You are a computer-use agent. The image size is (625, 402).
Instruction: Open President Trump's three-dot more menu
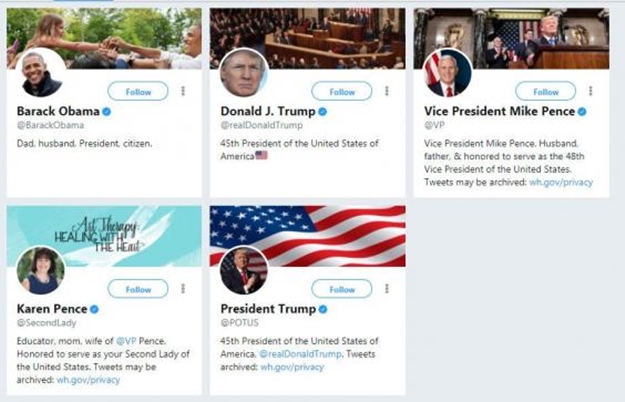(388, 288)
